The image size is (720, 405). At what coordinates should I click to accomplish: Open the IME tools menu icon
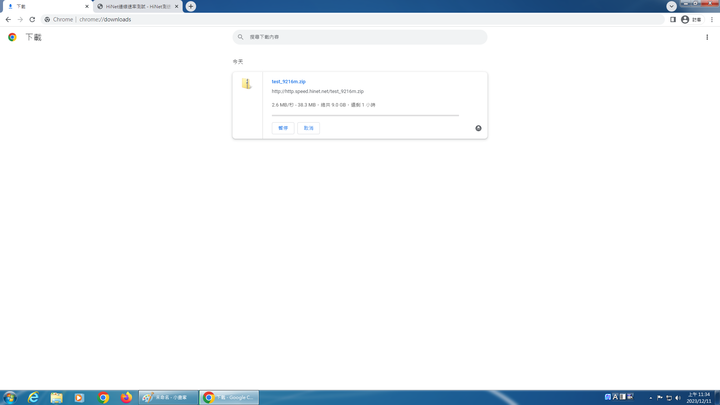[630, 397]
